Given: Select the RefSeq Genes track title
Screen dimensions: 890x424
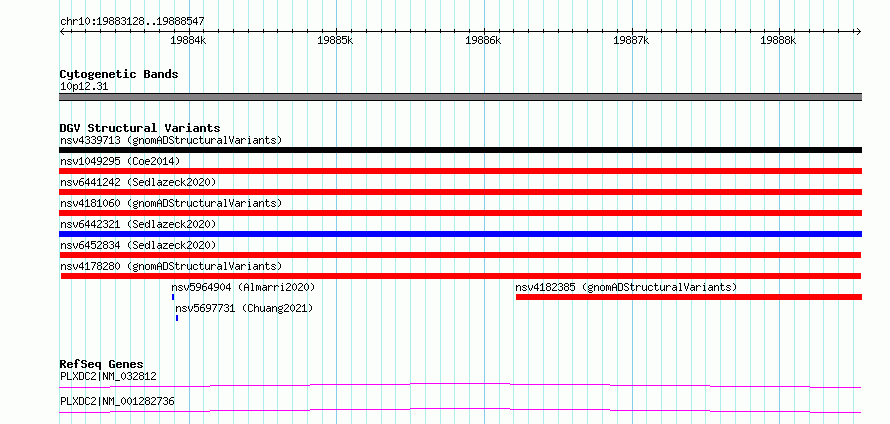Looking at the screenshot, I should point(102,364).
